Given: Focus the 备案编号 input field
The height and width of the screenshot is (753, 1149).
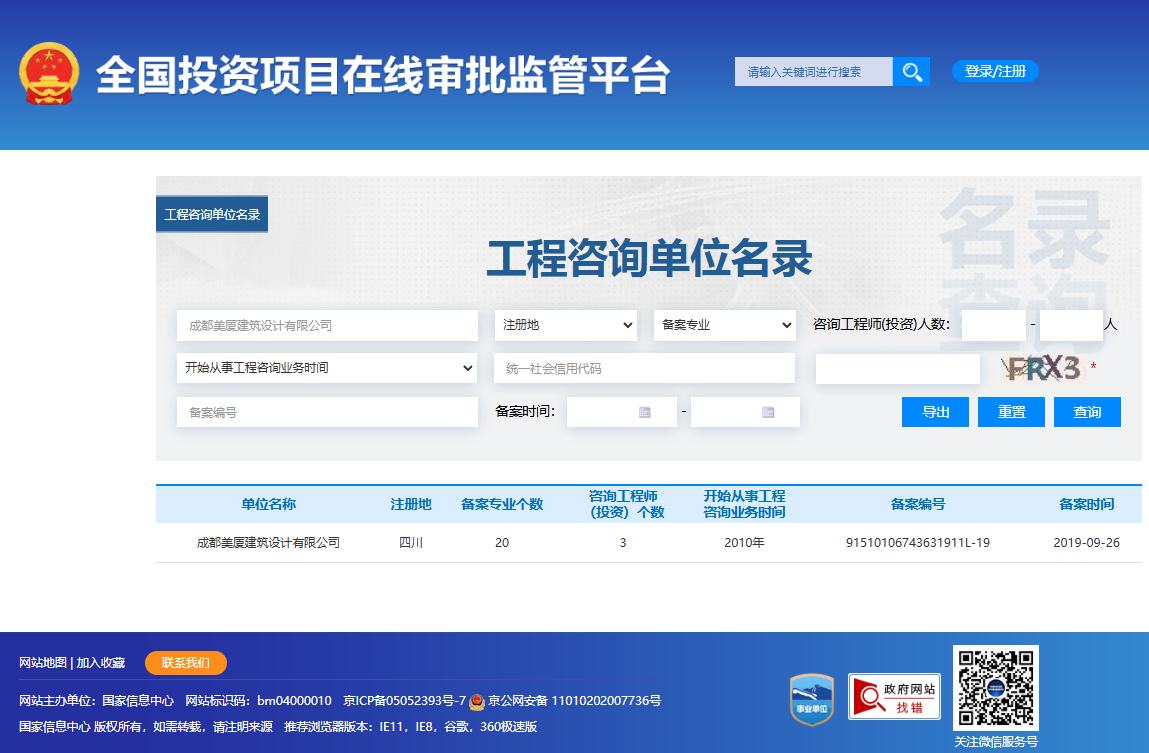Looking at the screenshot, I should 327,412.
